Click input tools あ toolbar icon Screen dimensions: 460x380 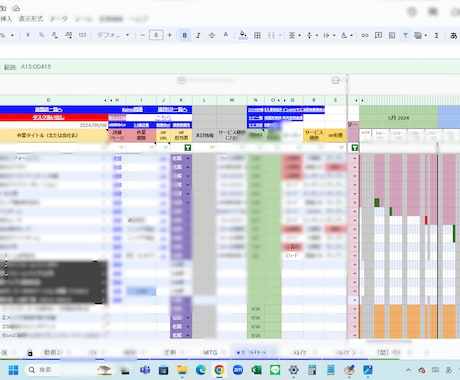453,35
